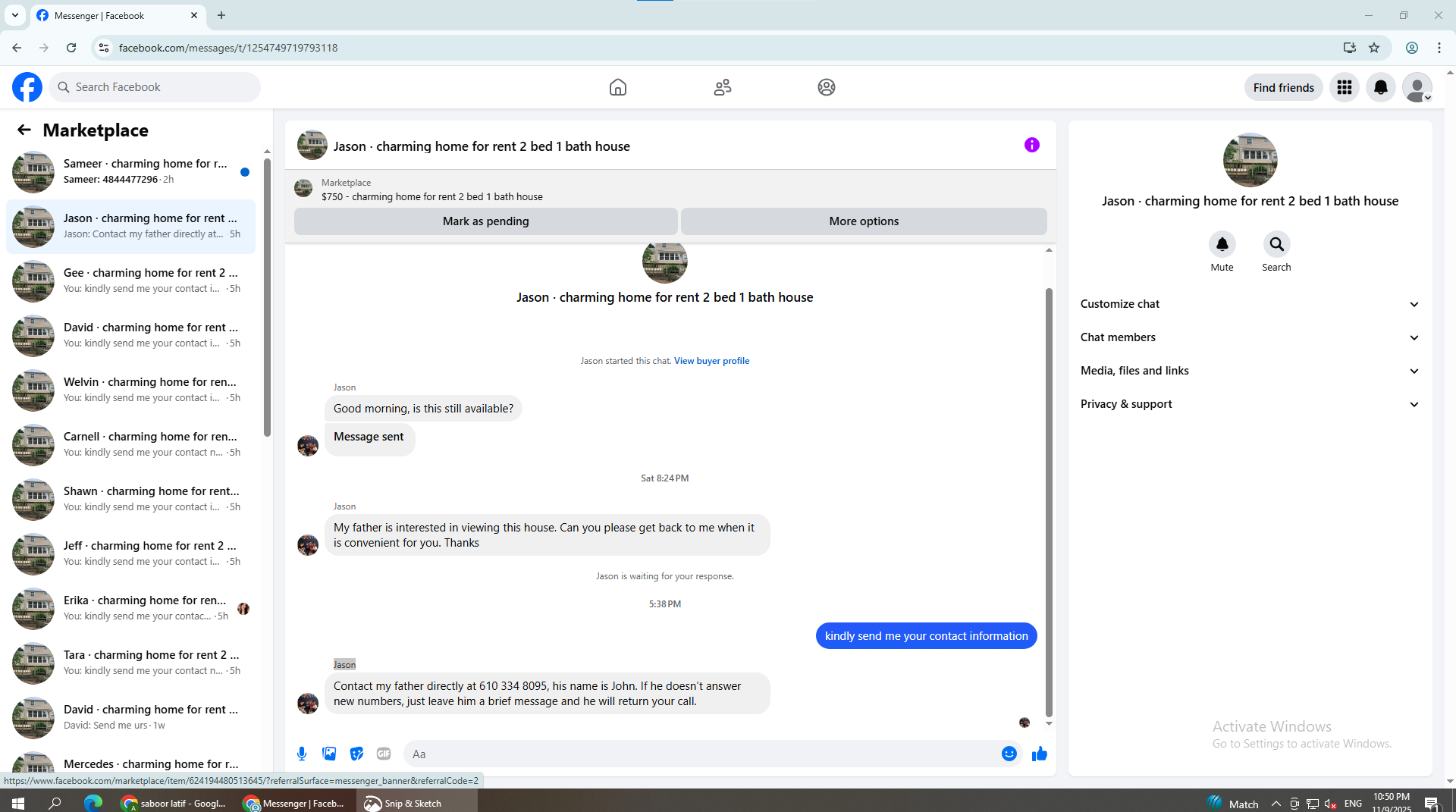Open the selected Jason conversation row
This screenshot has height=812, width=1456.
131,227
